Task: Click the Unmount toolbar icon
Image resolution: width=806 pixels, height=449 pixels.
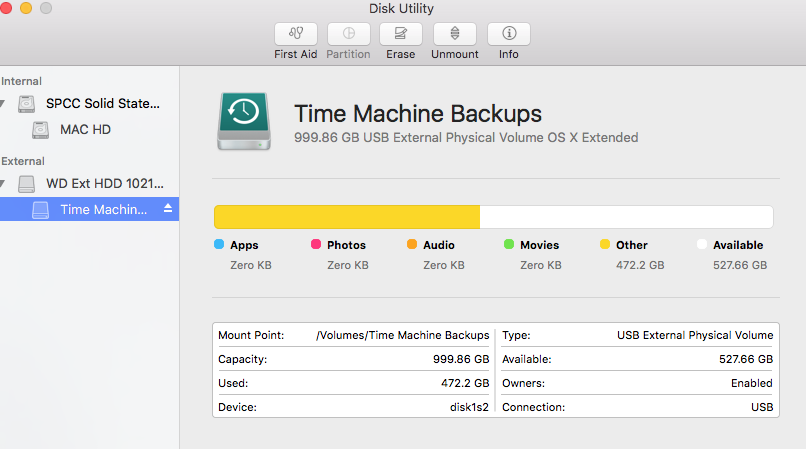Action: point(455,33)
